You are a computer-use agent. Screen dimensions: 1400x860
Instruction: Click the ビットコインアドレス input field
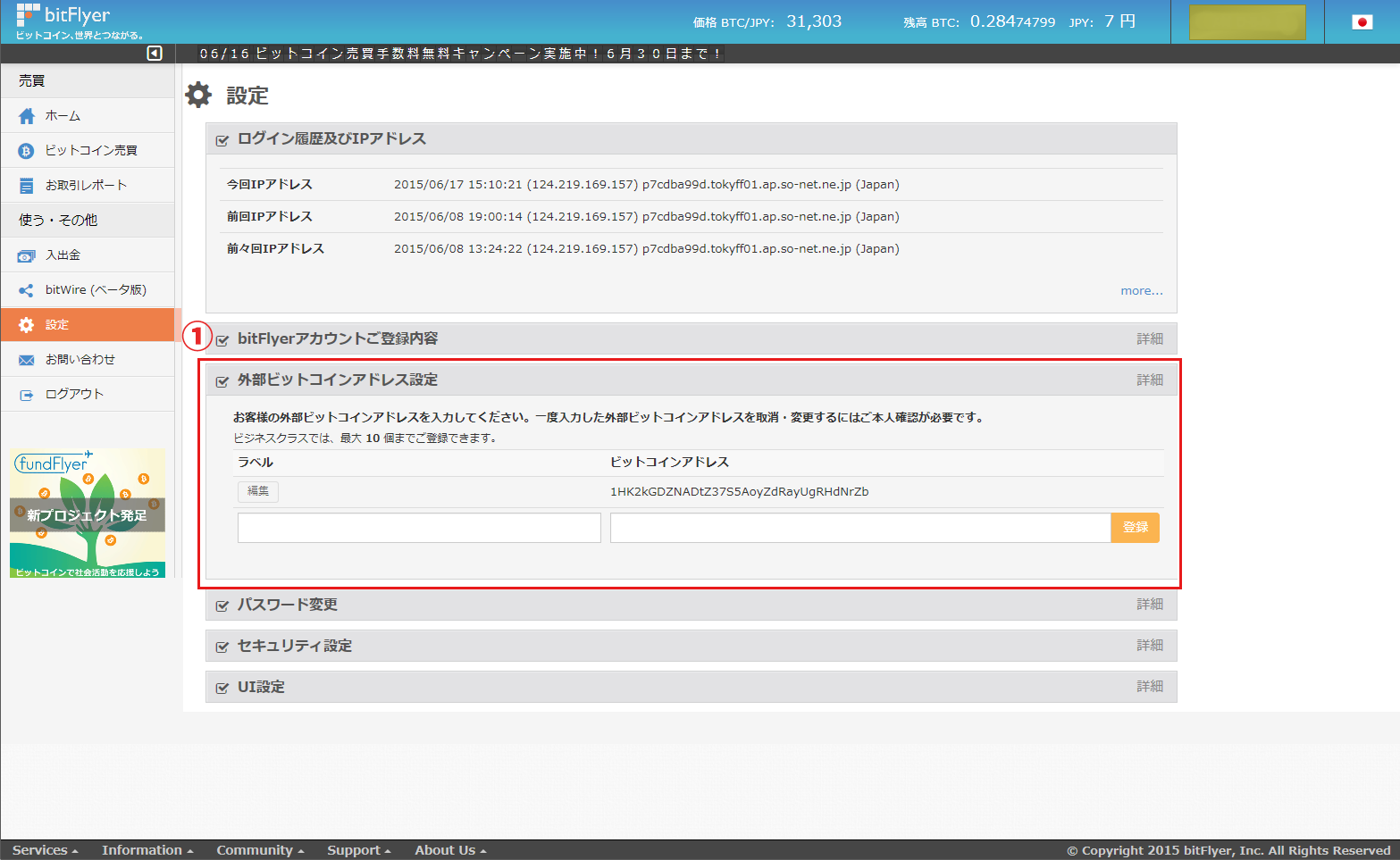[860, 528]
